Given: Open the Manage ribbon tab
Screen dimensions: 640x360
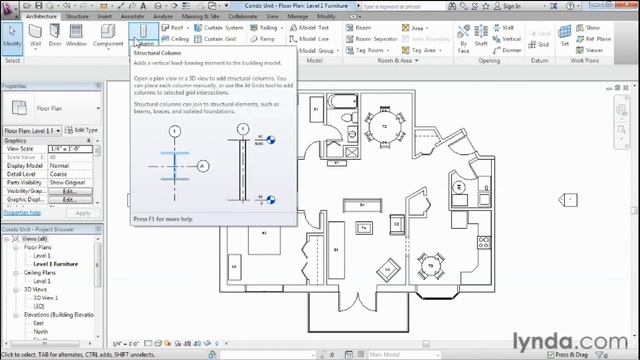Looking at the screenshot, I should pyautogui.click(x=298, y=16).
